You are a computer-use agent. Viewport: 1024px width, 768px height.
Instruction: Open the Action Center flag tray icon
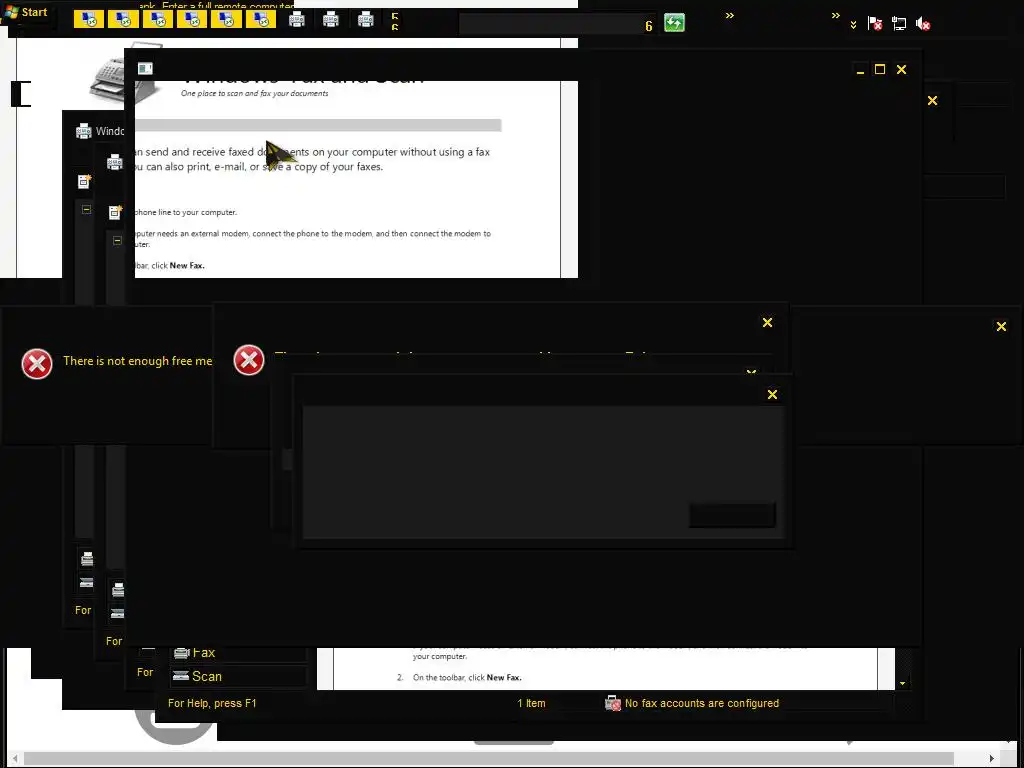pos(875,24)
